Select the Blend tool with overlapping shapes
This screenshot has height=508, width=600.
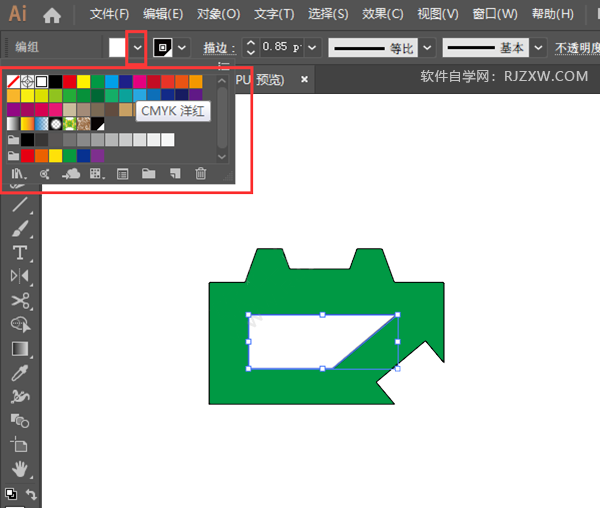[20, 421]
